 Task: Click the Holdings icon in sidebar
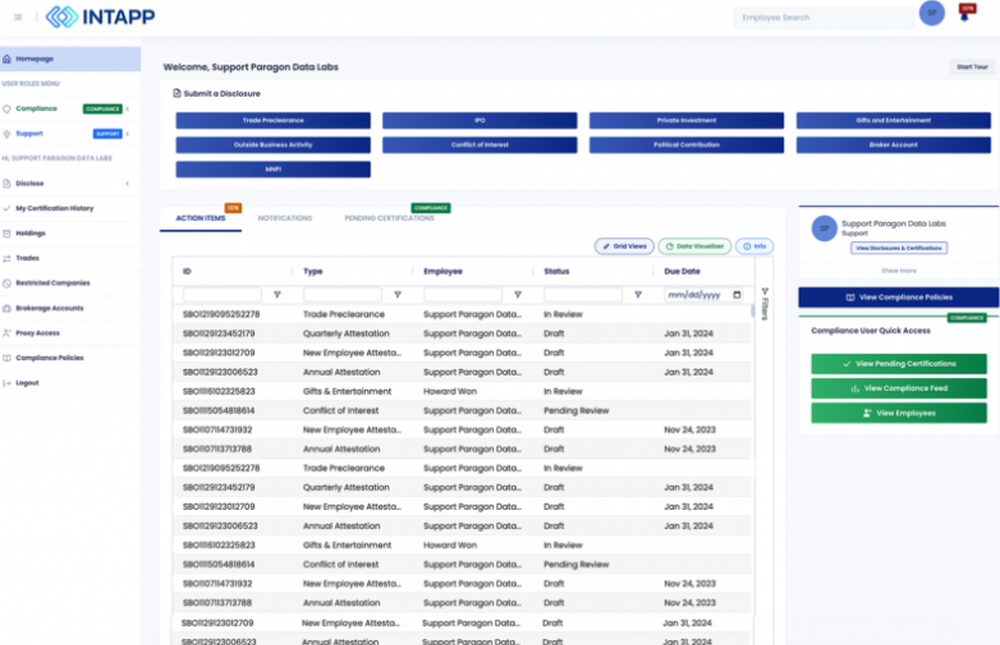(x=7, y=234)
